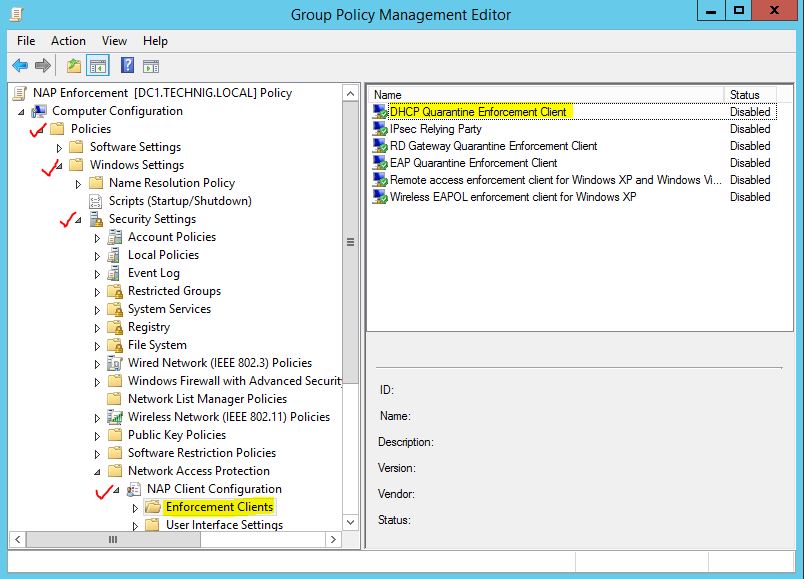The image size is (804, 579).
Task: Click the horizontal scrollbar of the tree pane
Action: point(113,540)
